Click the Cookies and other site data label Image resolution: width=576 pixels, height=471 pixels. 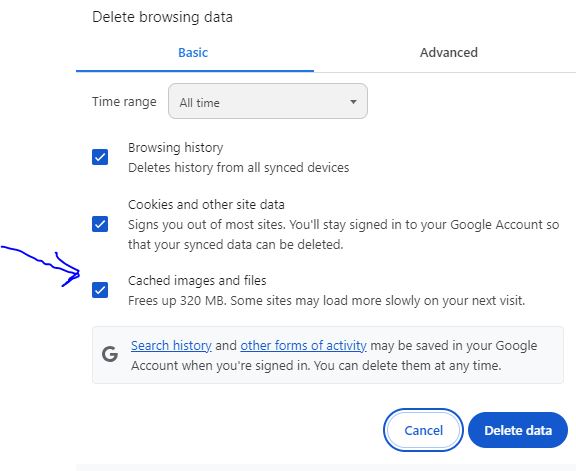coord(206,205)
